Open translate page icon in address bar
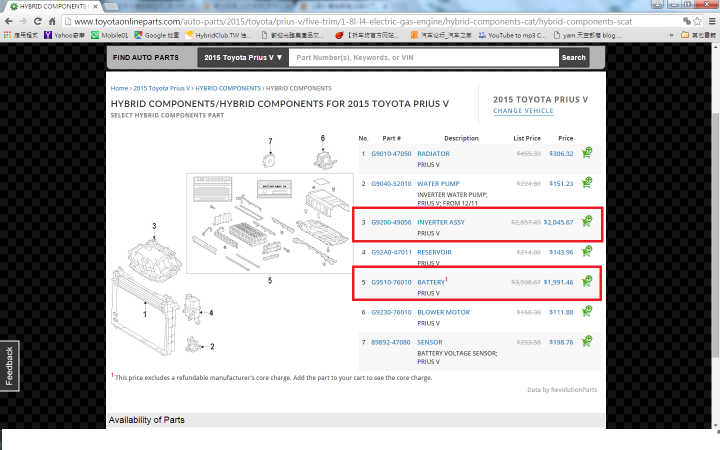Image resolution: width=720 pixels, height=450 pixels. 686,21
